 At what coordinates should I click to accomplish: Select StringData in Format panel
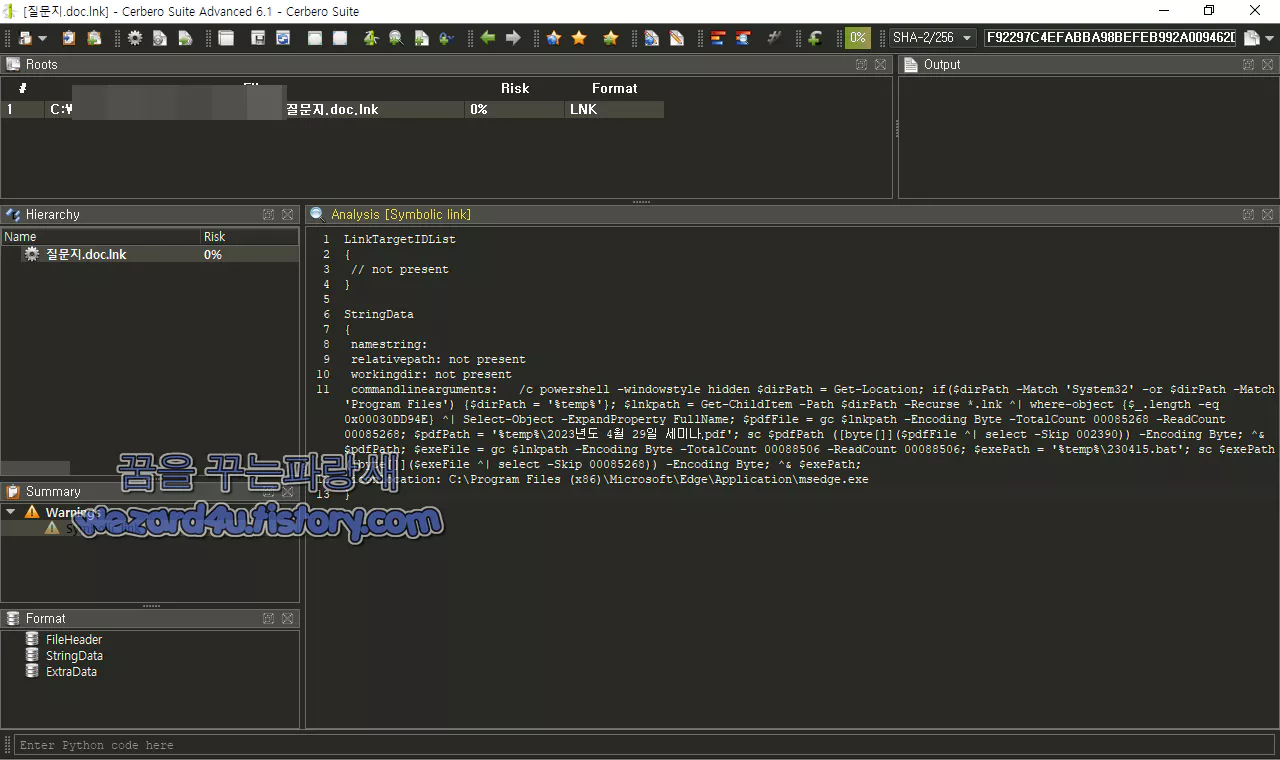coord(74,656)
